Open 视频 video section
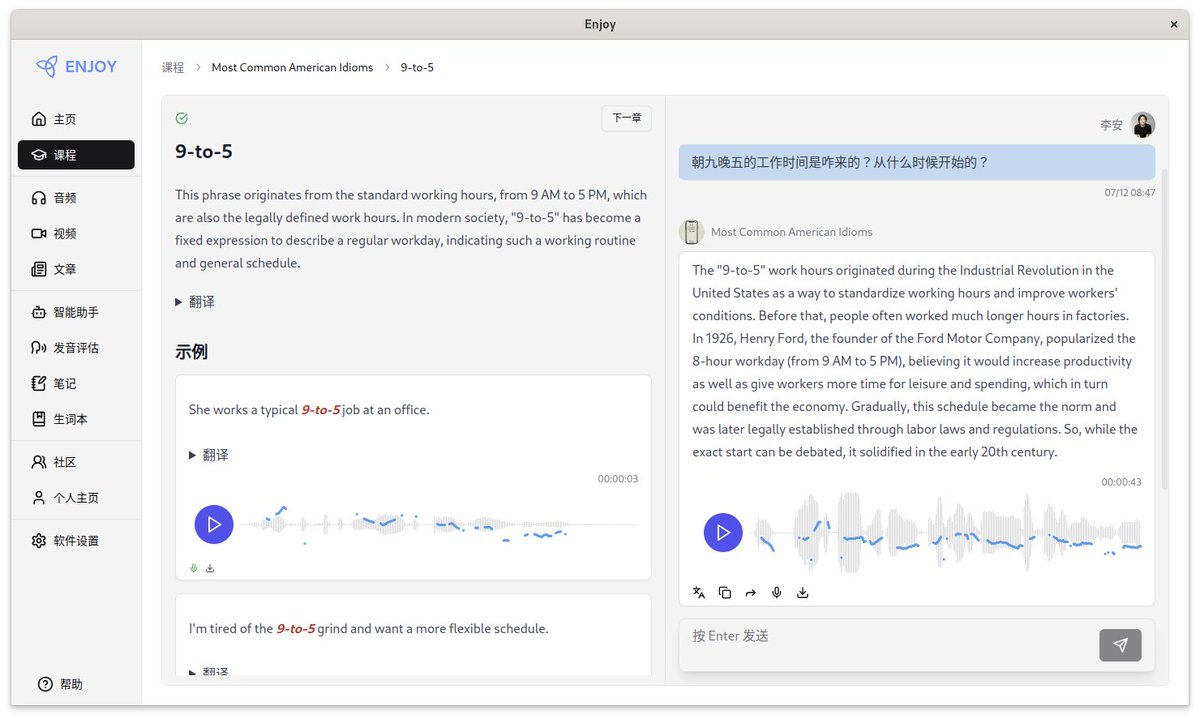Screen dimensions: 1200x719 (76, 233)
